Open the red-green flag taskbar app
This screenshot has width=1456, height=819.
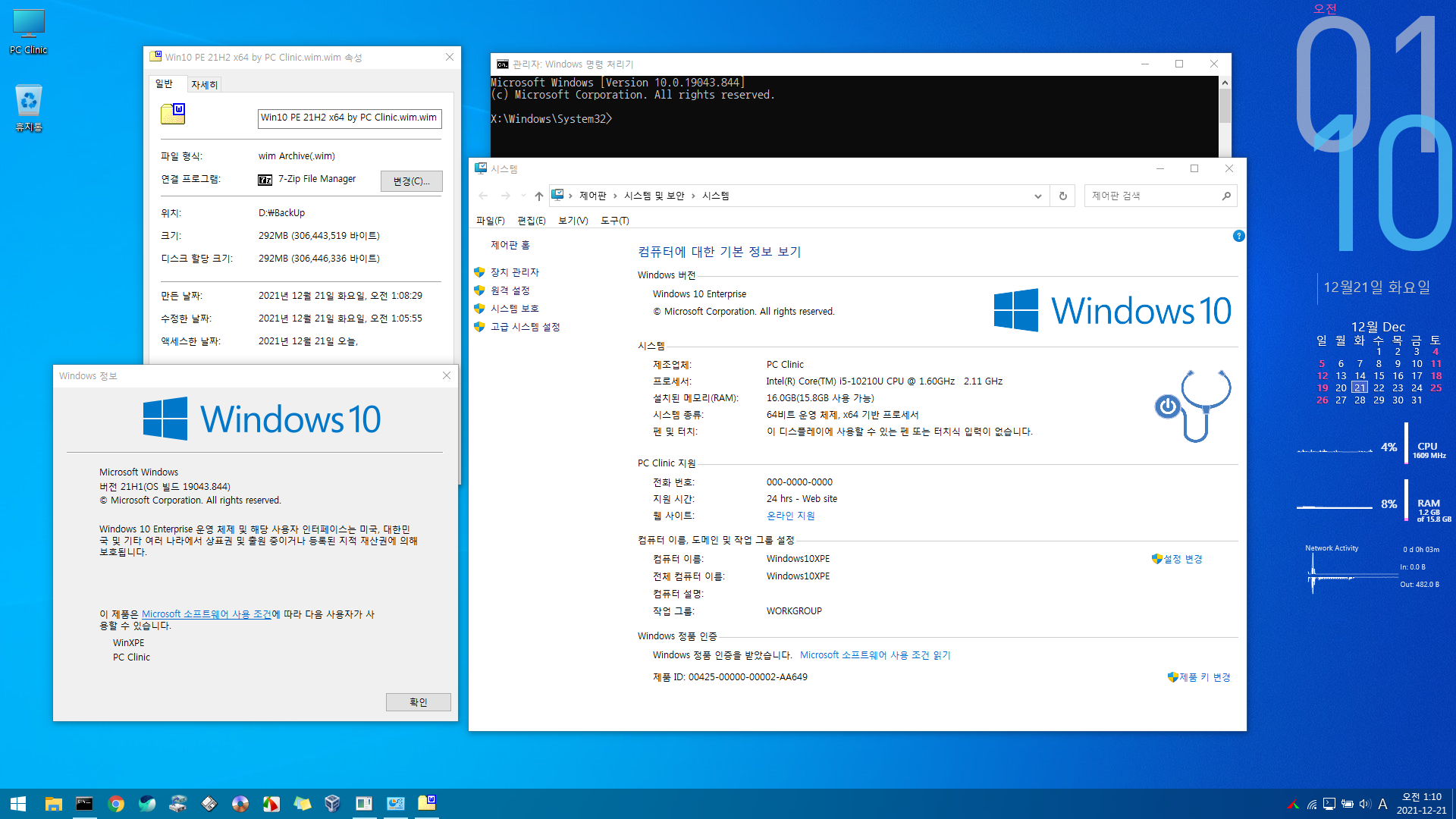click(x=271, y=804)
